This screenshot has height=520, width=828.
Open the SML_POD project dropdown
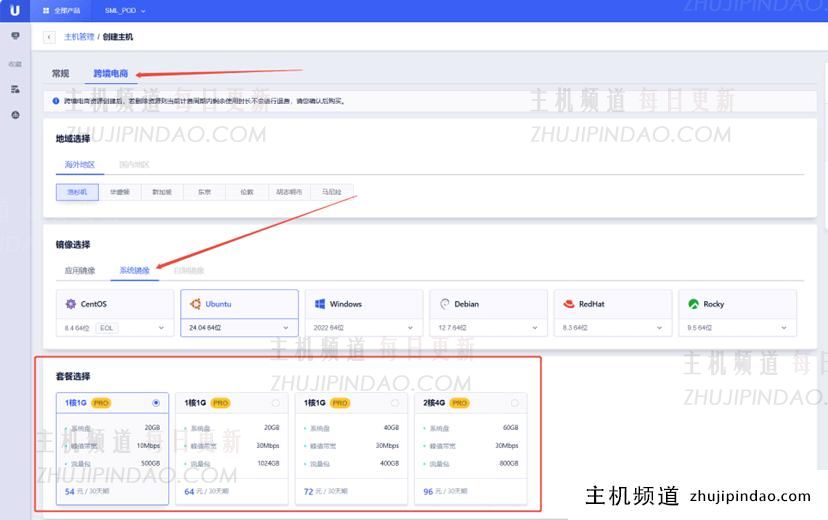(125, 10)
